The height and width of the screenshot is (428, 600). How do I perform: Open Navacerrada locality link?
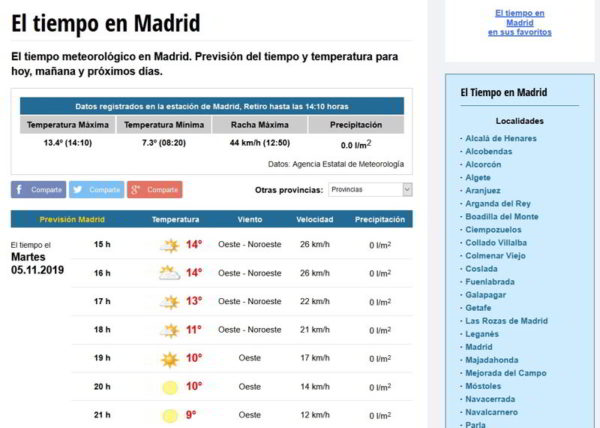tap(490, 399)
